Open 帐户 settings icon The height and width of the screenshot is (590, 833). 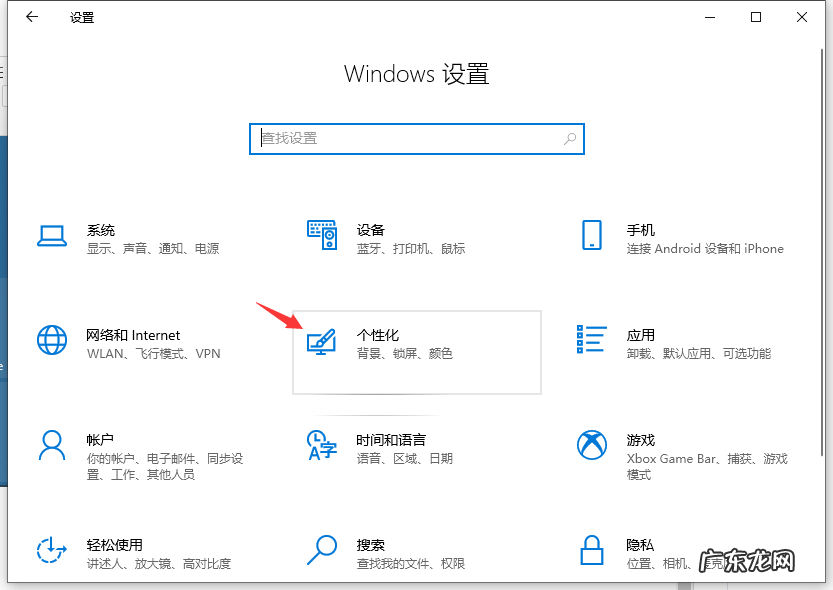click(52, 445)
